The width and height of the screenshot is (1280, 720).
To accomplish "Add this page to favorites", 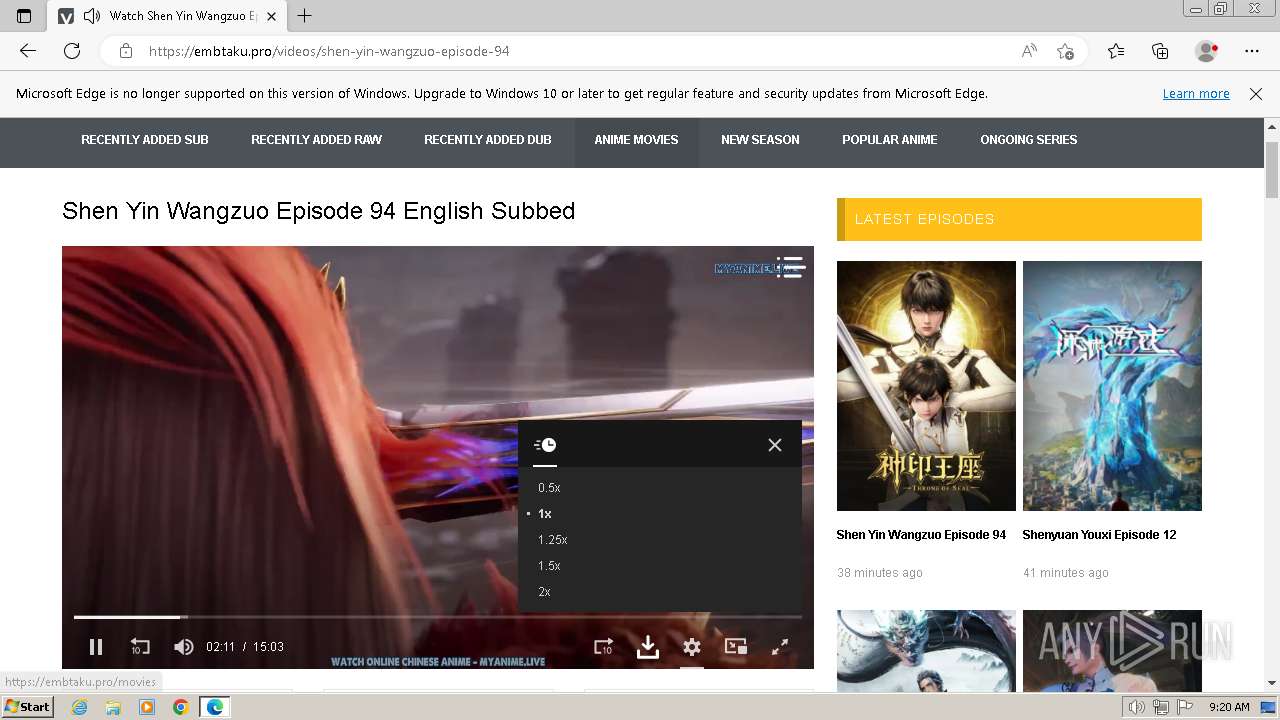I will point(1065,51).
